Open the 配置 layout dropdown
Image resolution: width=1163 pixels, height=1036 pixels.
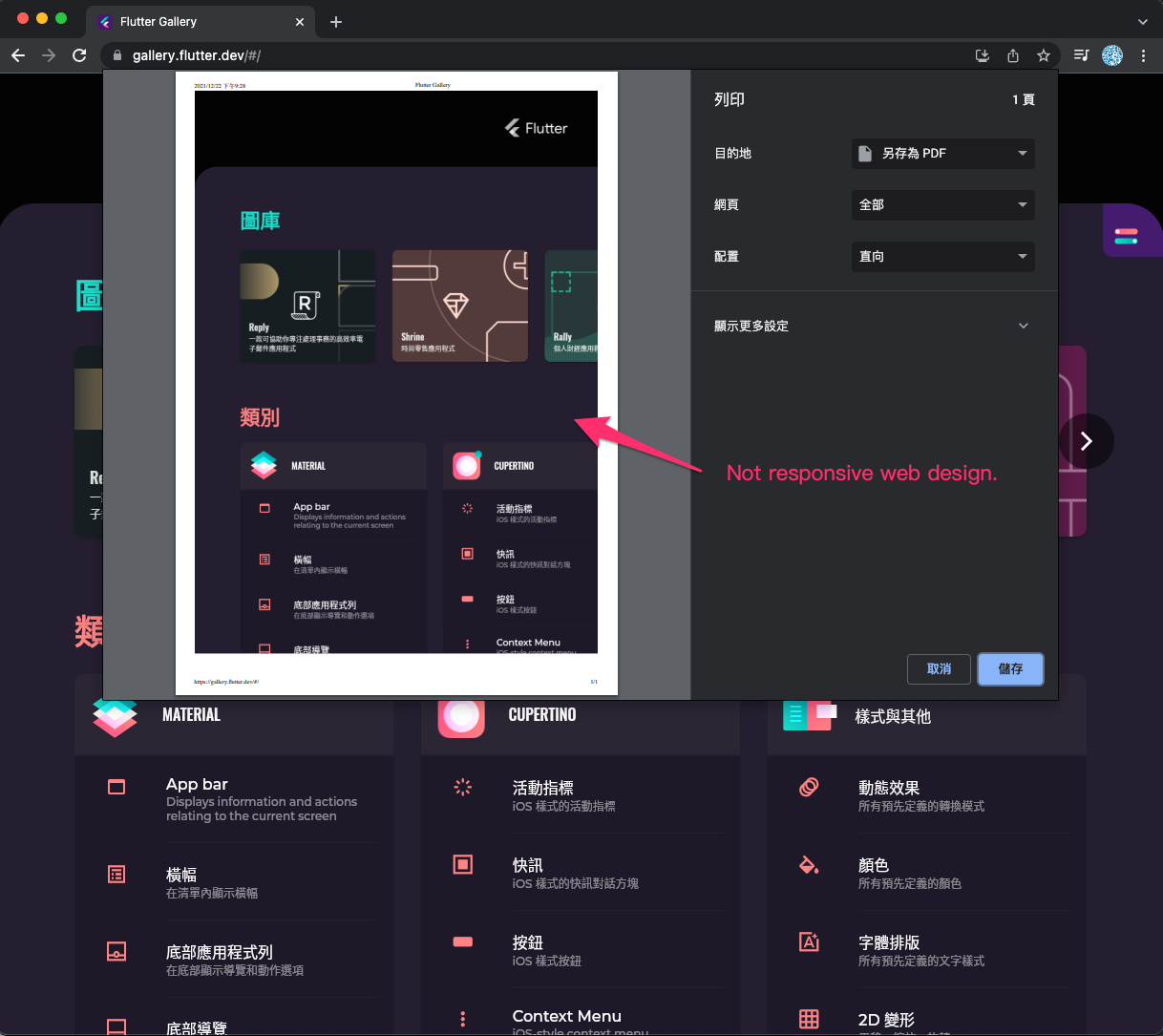942,256
